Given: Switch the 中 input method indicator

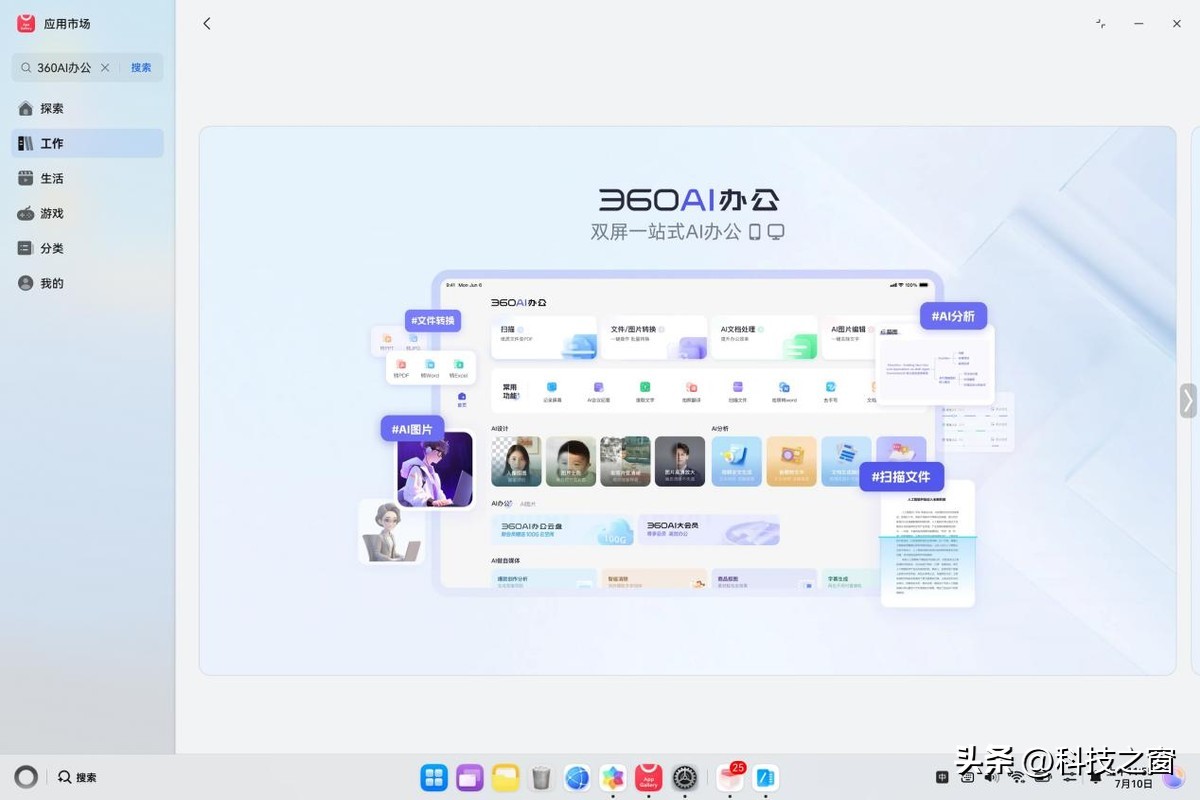Looking at the screenshot, I should [x=943, y=777].
